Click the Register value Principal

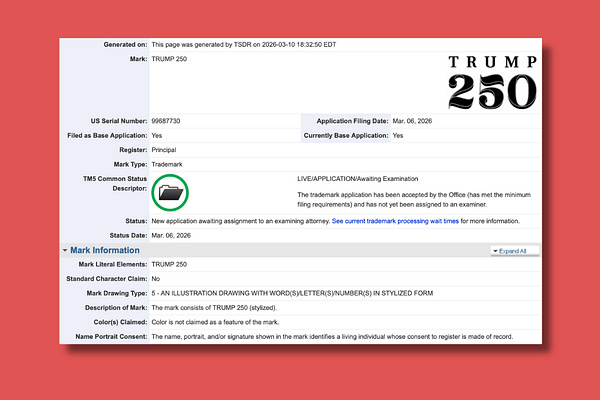coord(164,150)
